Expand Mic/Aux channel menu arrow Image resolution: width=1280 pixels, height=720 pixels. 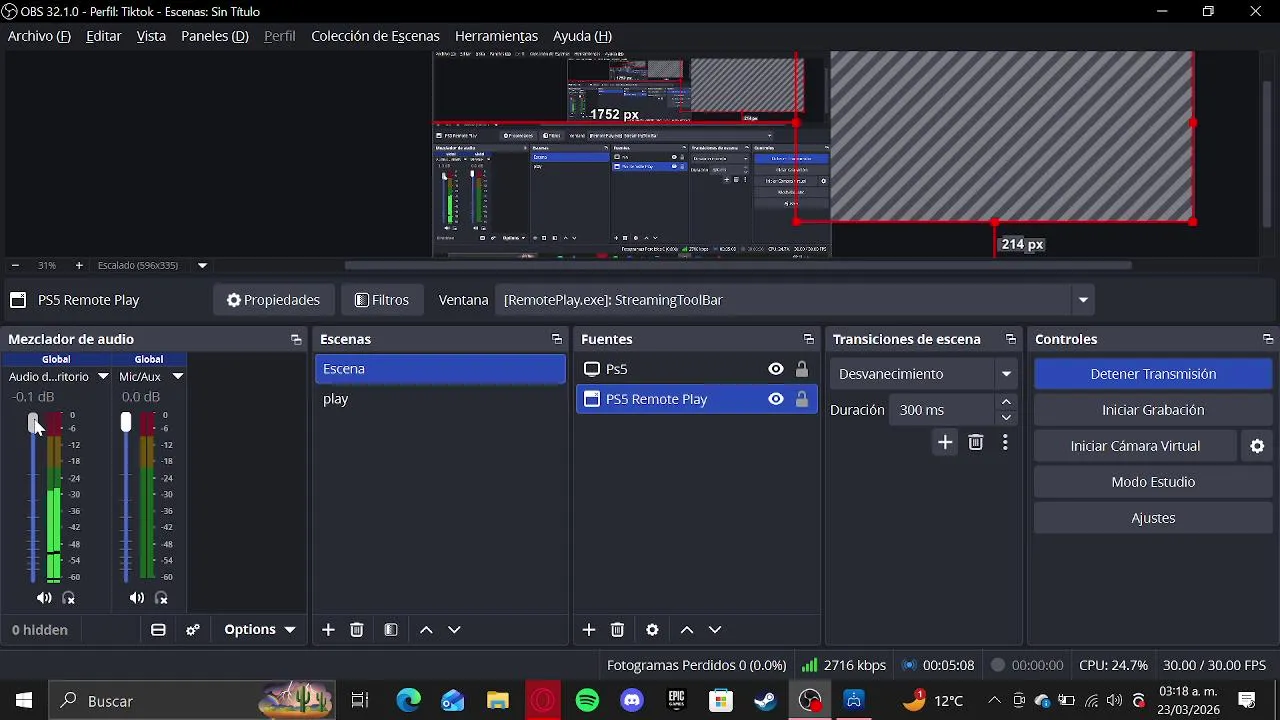tap(178, 377)
